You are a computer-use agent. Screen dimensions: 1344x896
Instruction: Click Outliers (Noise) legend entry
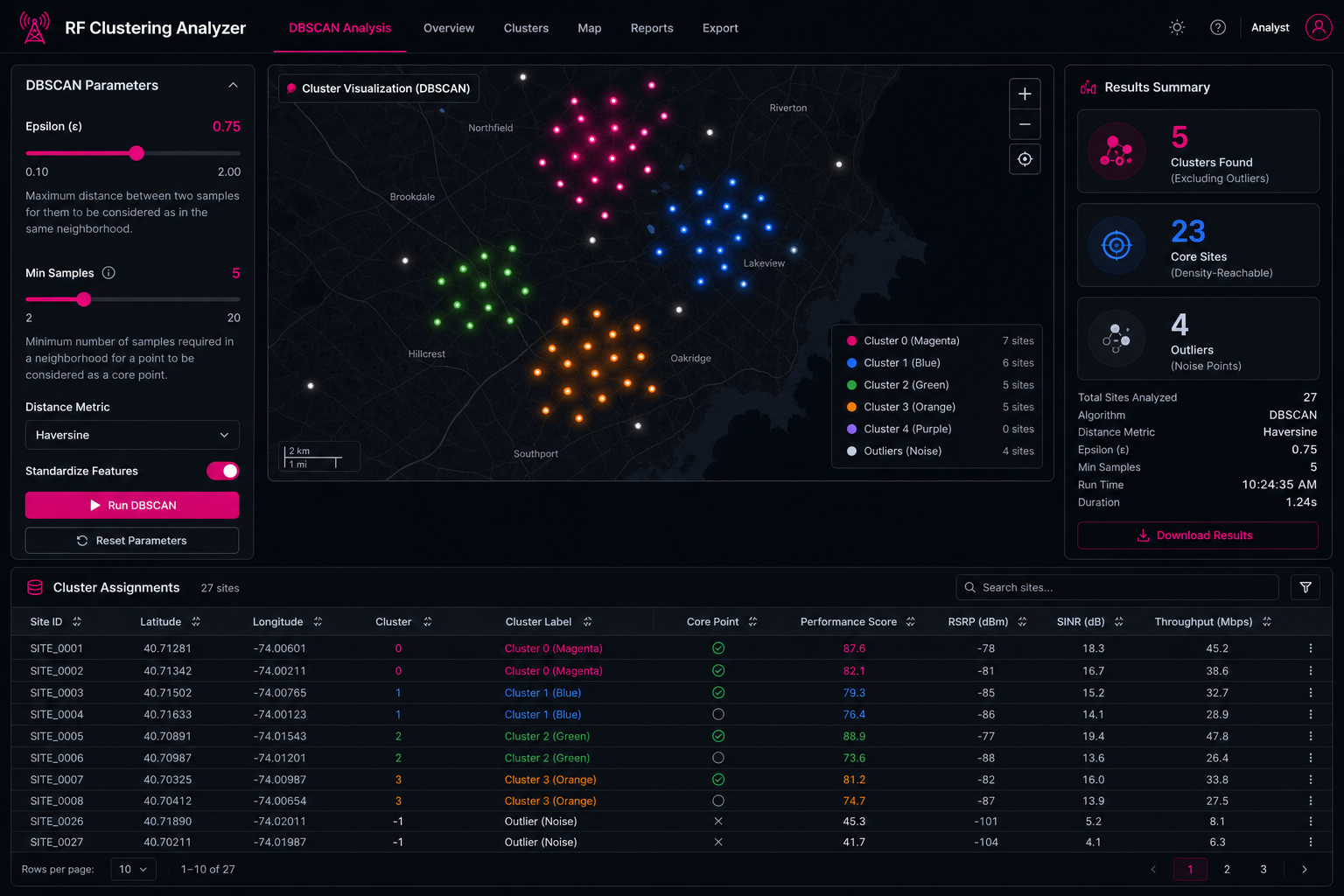(941, 451)
